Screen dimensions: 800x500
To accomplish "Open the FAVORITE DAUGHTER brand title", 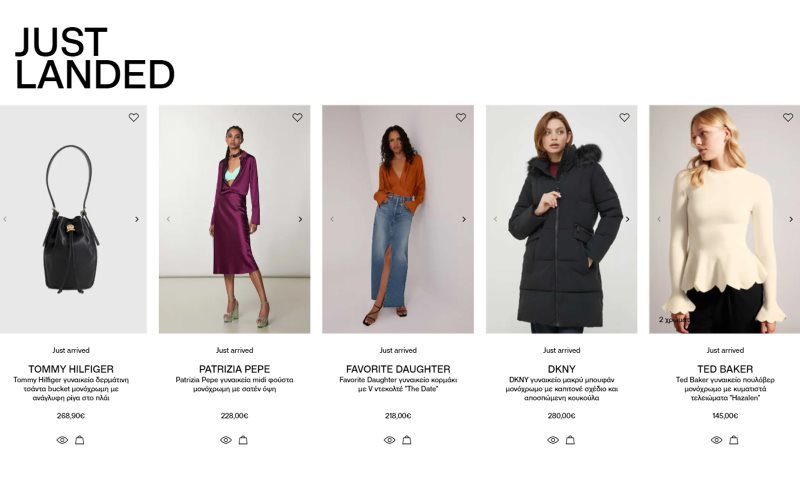I will pyautogui.click(x=398, y=369).
